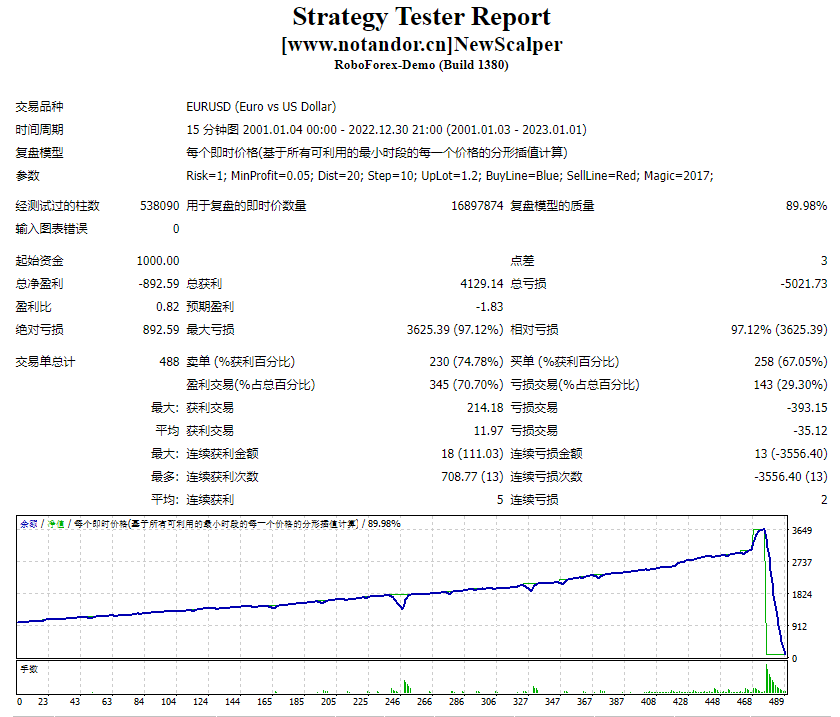The width and height of the screenshot is (840, 717).
Task: Select the 输入图表错误 chart errors label
Action: pyautogui.click(x=51, y=229)
